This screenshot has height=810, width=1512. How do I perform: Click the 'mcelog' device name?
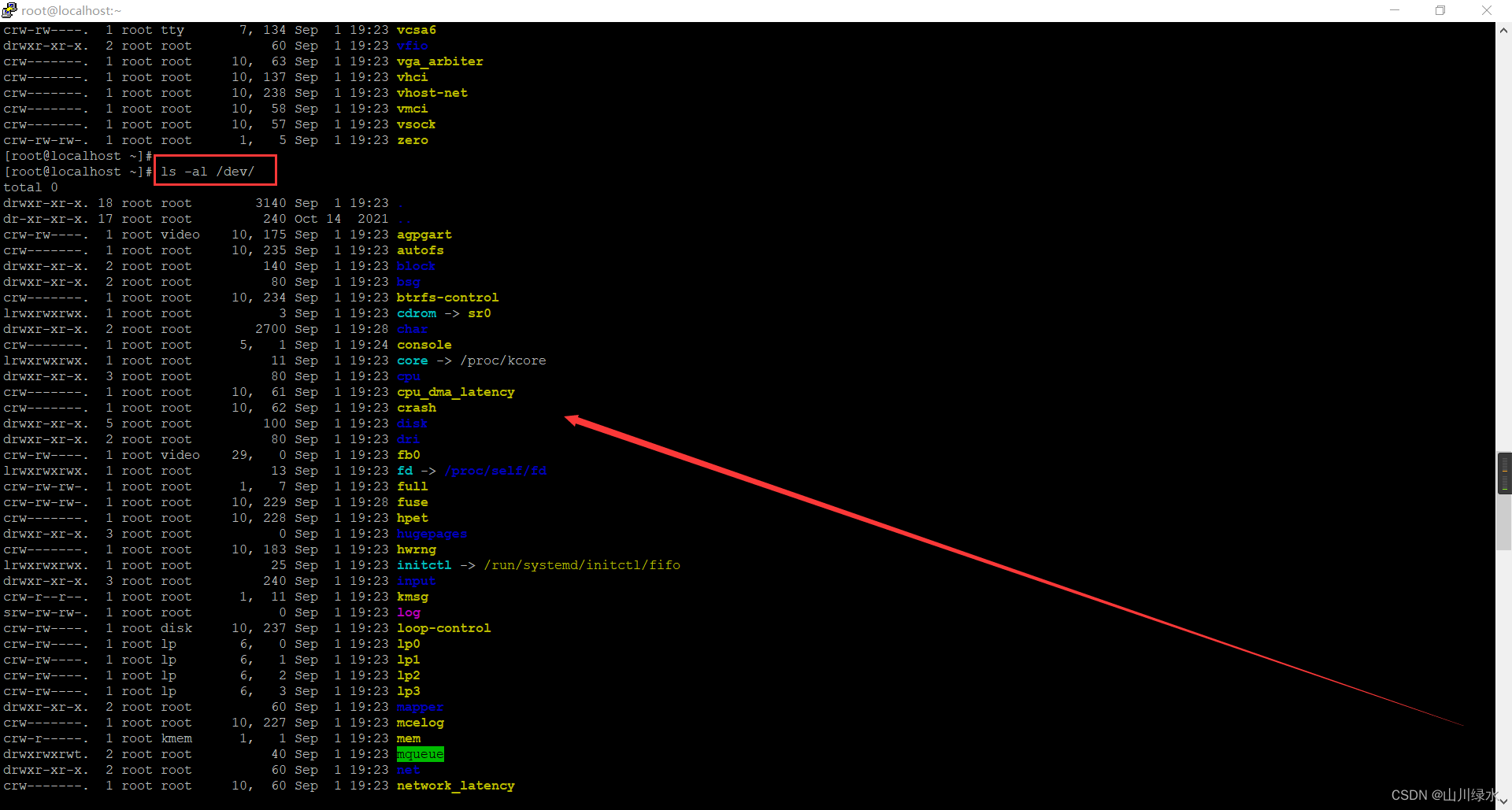click(x=421, y=723)
